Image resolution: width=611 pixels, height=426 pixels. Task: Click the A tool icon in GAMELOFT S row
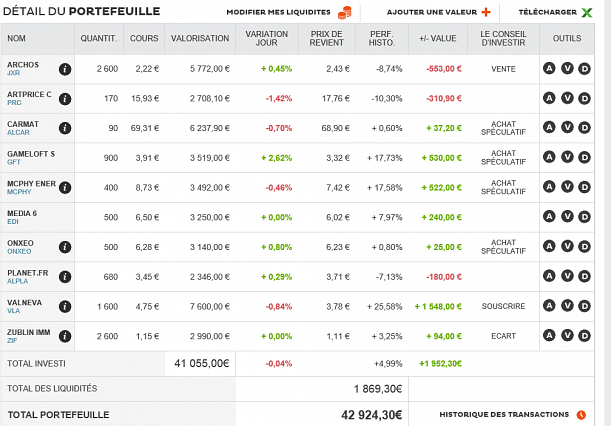[549, 157]
